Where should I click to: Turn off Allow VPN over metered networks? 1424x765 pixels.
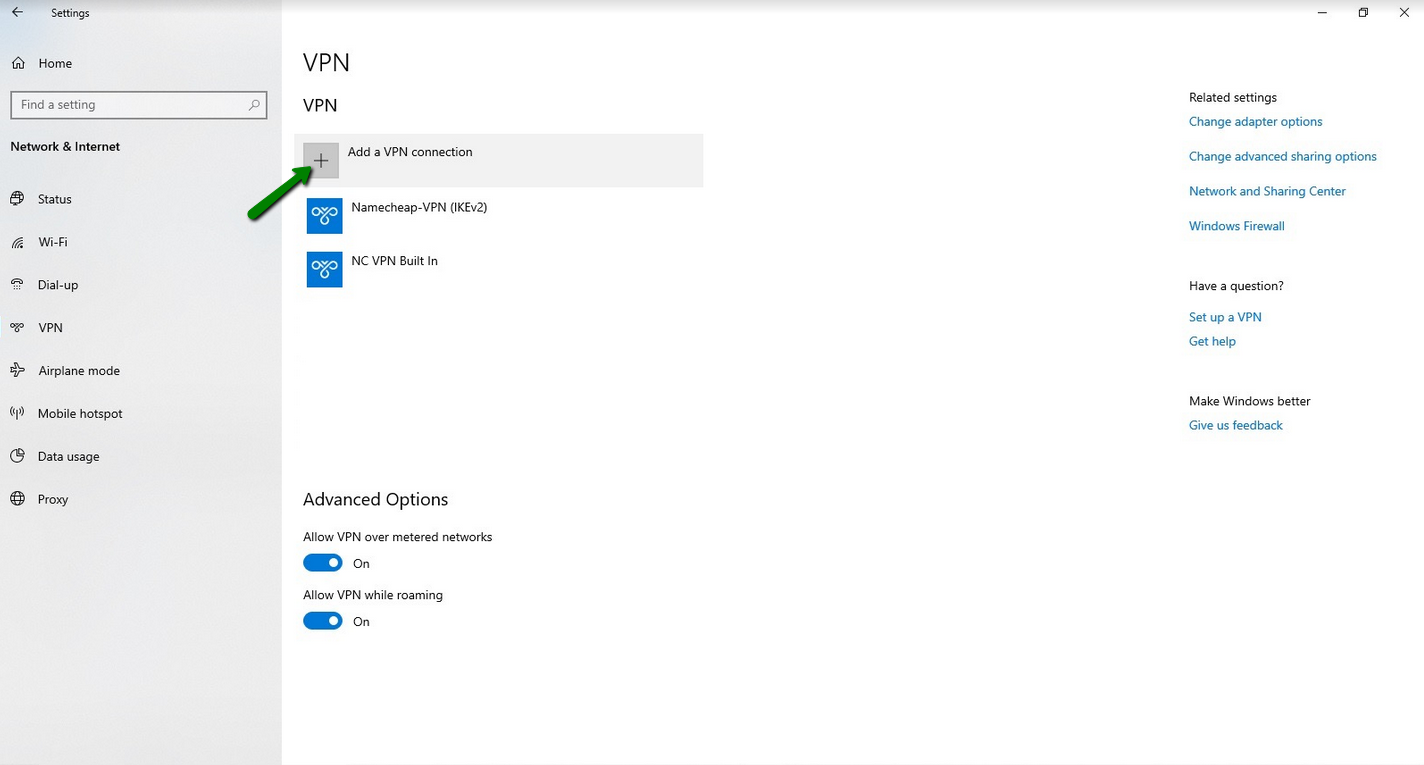[x=323, y=563]
